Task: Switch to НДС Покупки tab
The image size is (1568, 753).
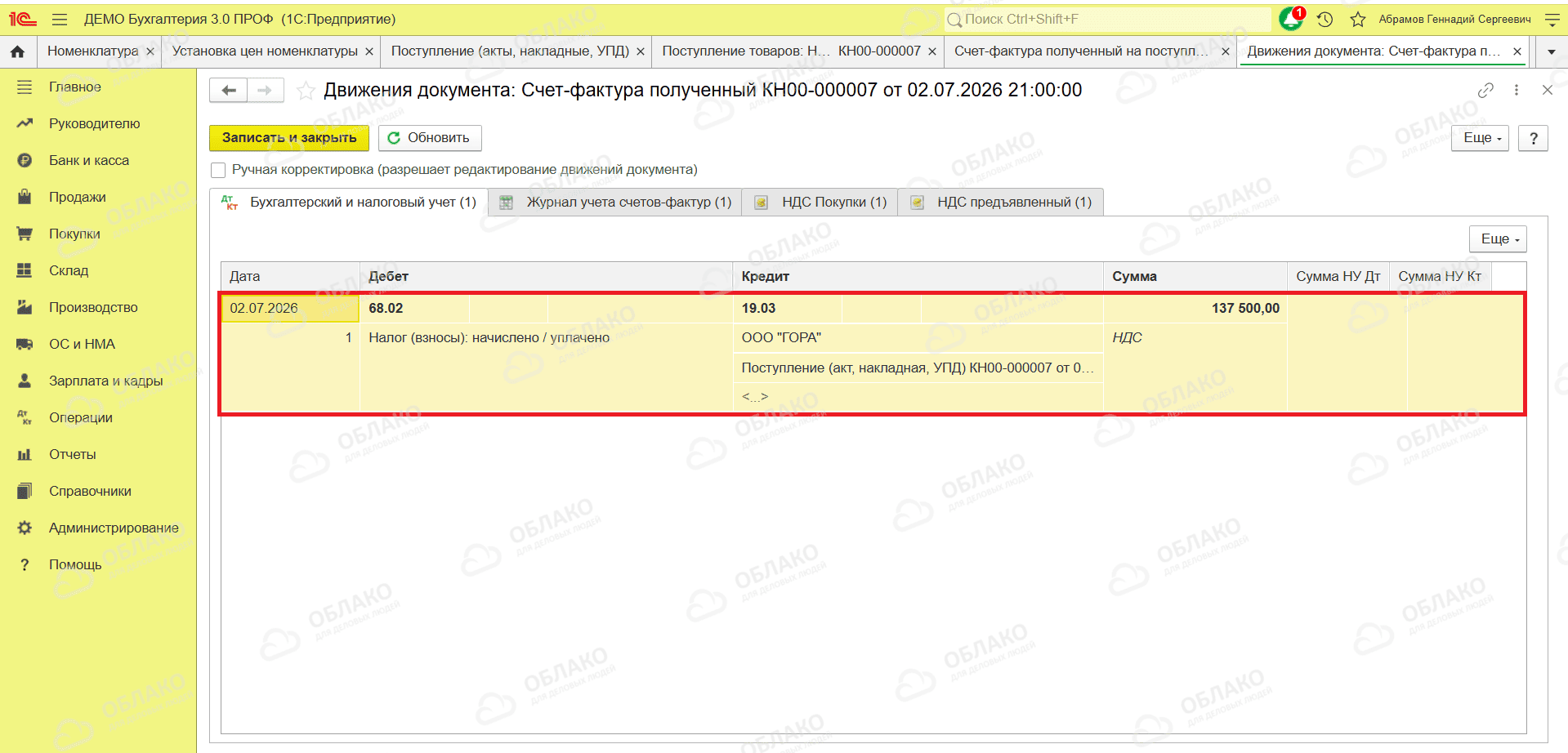Action: pos(820,203)
